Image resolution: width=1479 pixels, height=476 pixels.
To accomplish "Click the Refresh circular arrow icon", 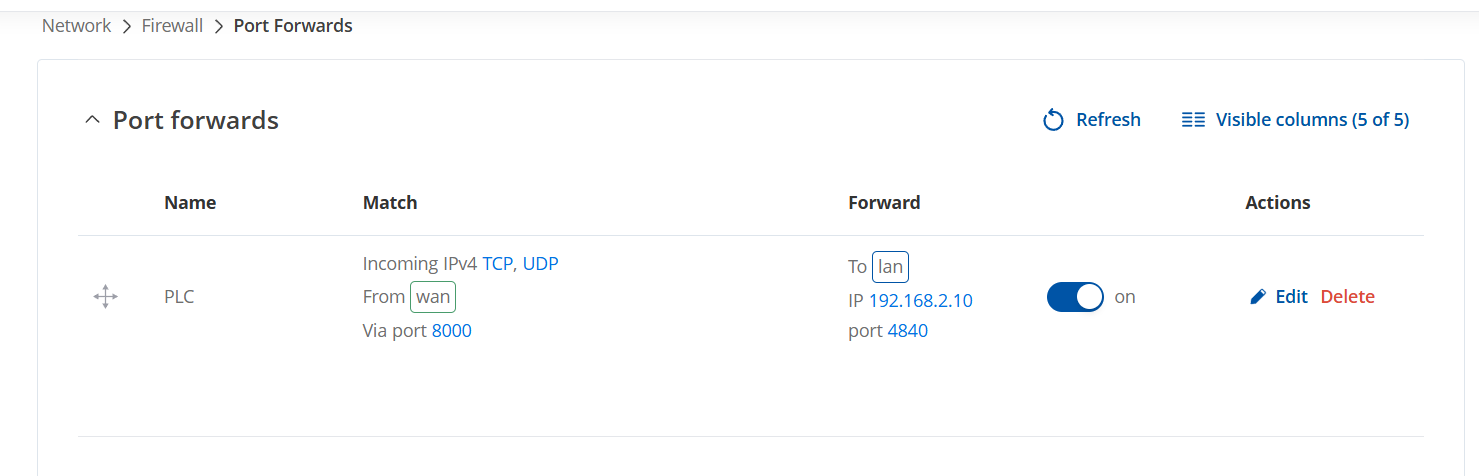I will click(1053, 120).
